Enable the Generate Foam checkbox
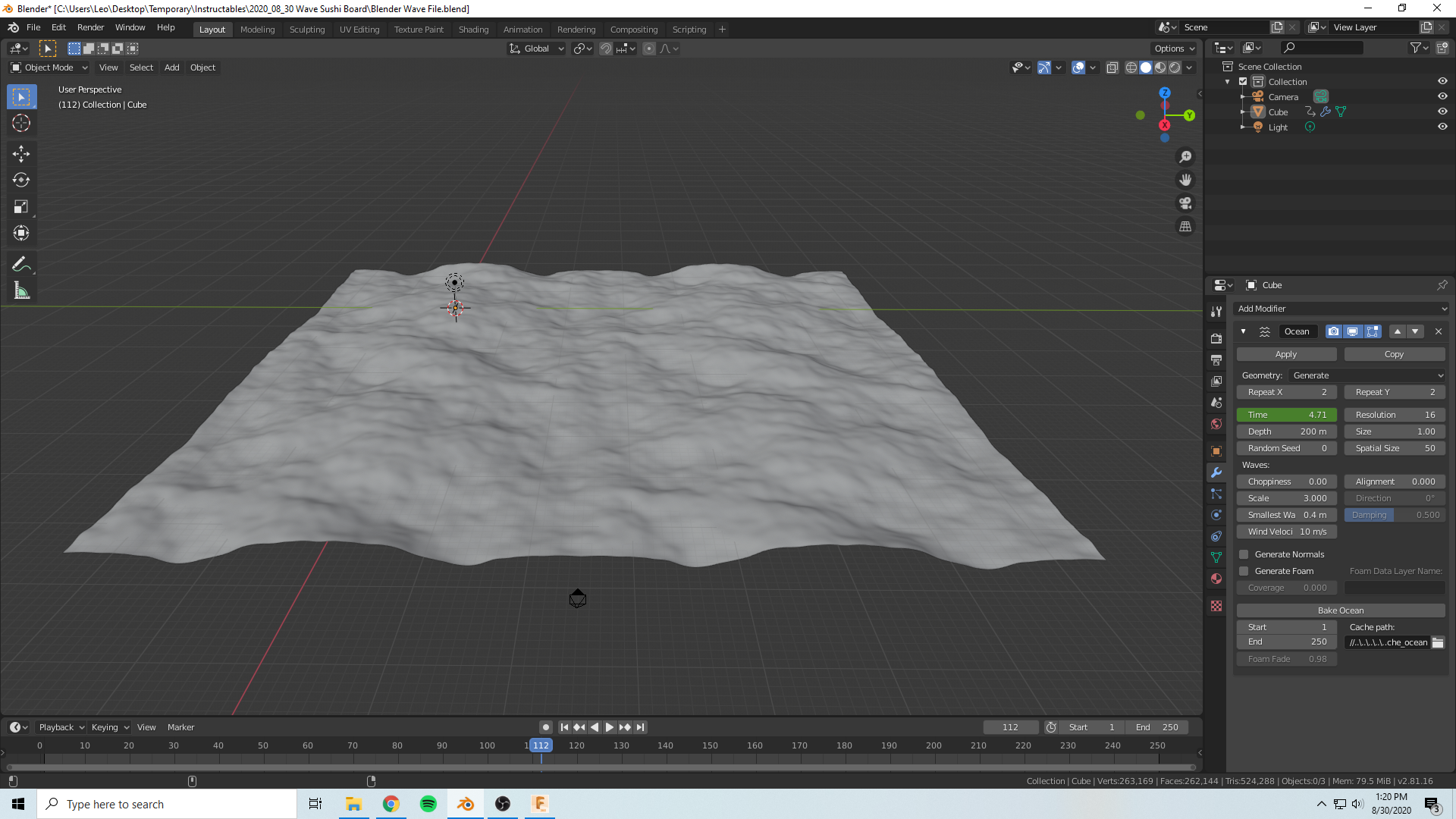This screenshot has width=1456, height=819. [x=1244, y=571]
